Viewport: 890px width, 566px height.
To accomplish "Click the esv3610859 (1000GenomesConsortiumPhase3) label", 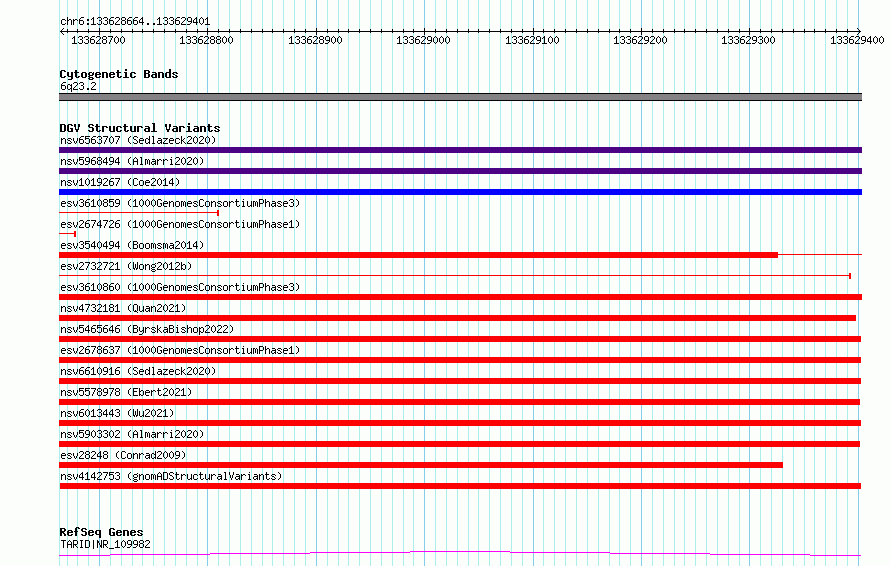I will [x=180, y=203].
